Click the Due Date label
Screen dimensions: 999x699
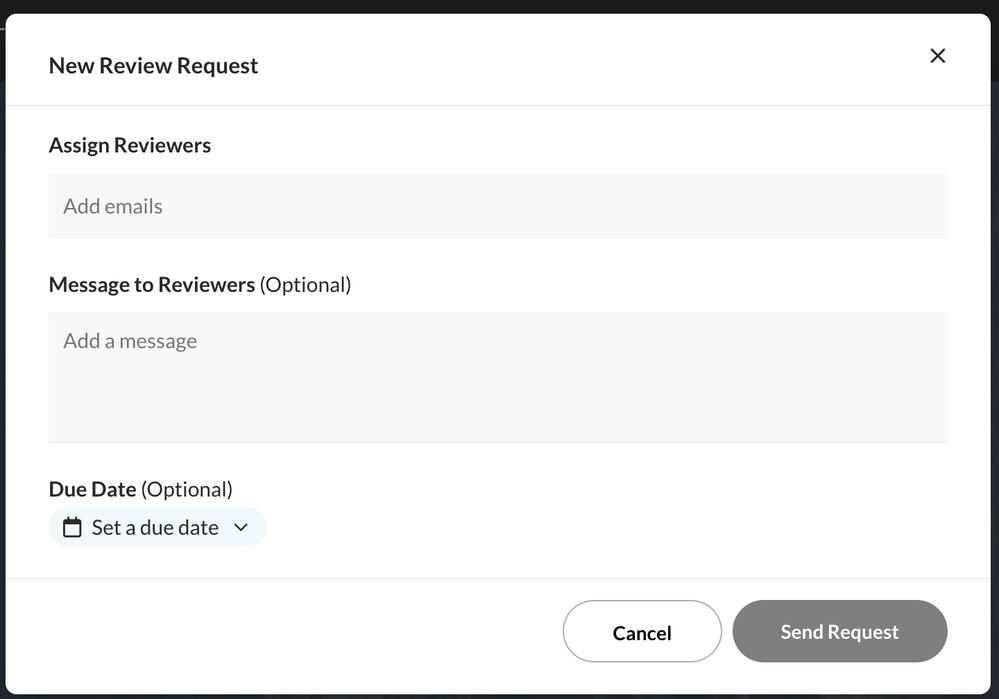92,489
